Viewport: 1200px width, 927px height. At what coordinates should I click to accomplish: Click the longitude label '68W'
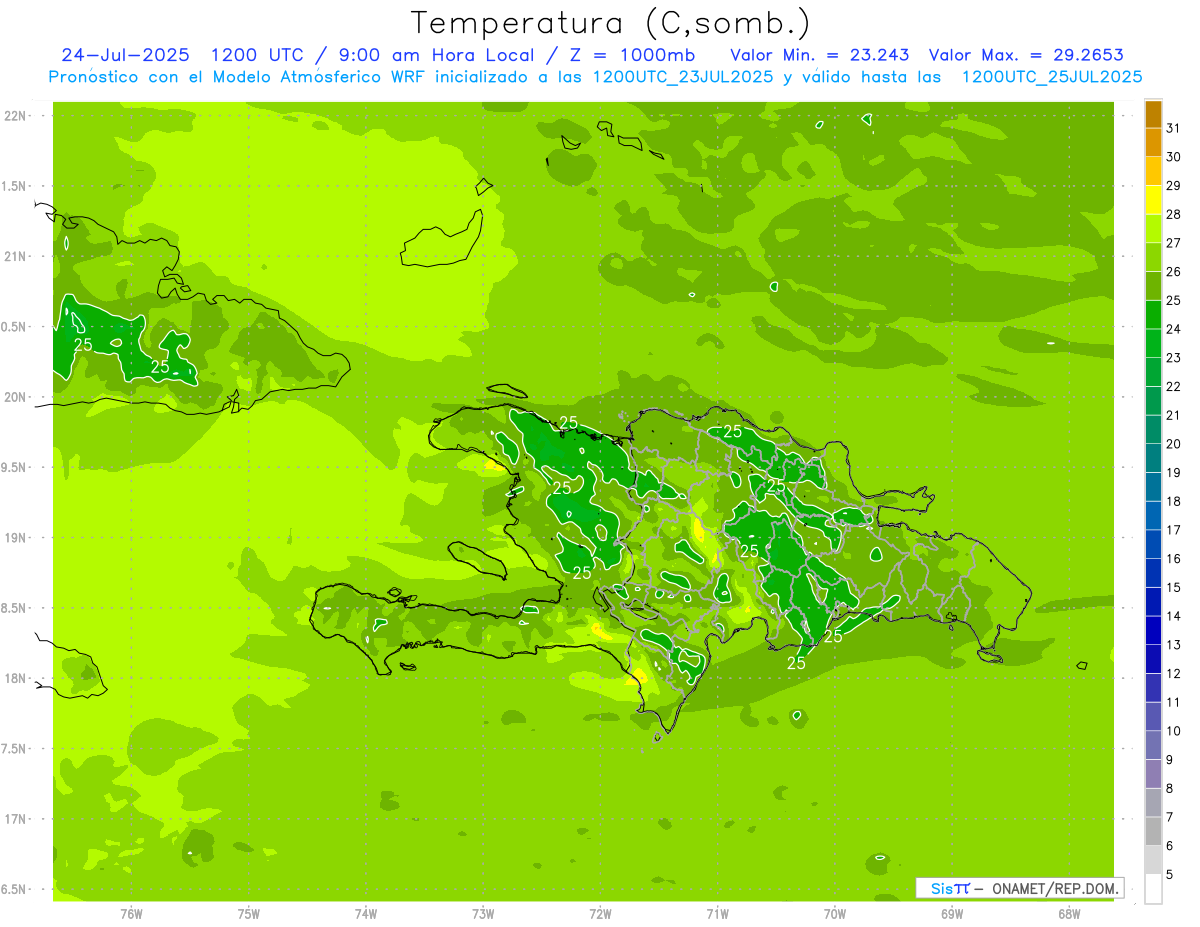pyautogui.click(x=1069, y=914)
